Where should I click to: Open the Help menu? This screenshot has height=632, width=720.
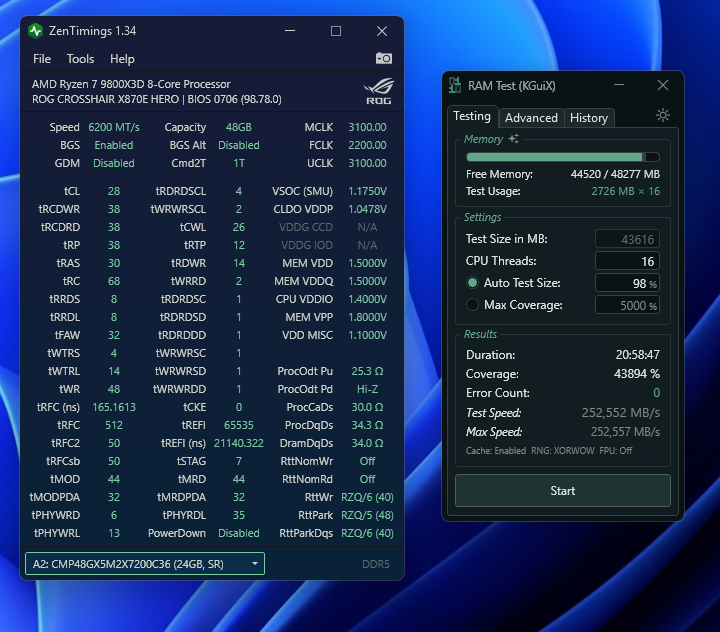tap(122, 59)
